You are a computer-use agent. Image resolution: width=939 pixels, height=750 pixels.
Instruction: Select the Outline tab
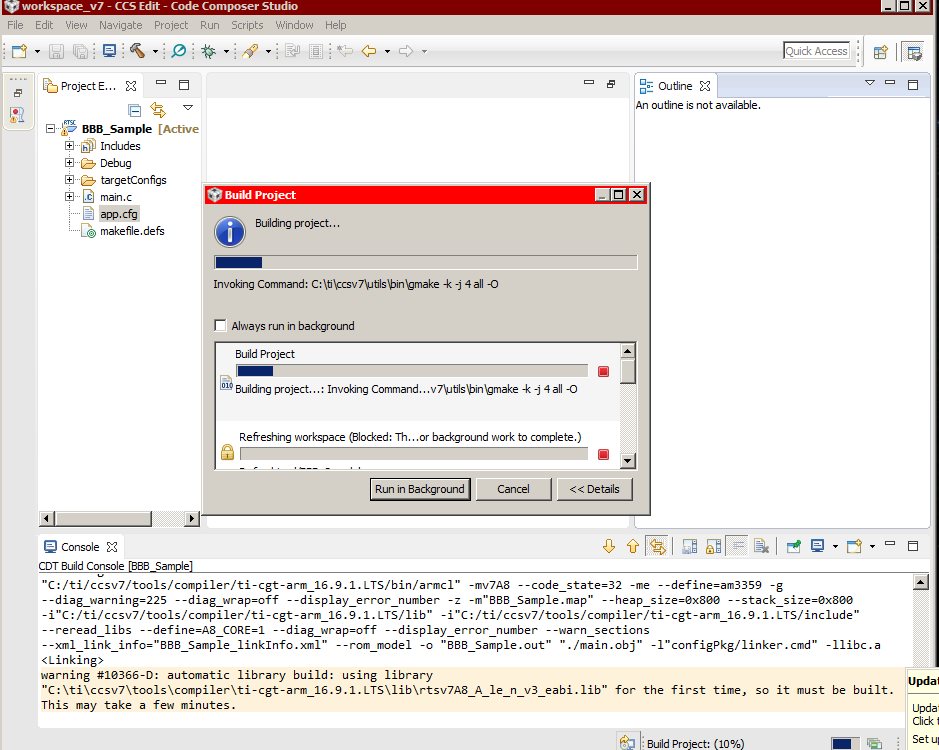point(675,86)
